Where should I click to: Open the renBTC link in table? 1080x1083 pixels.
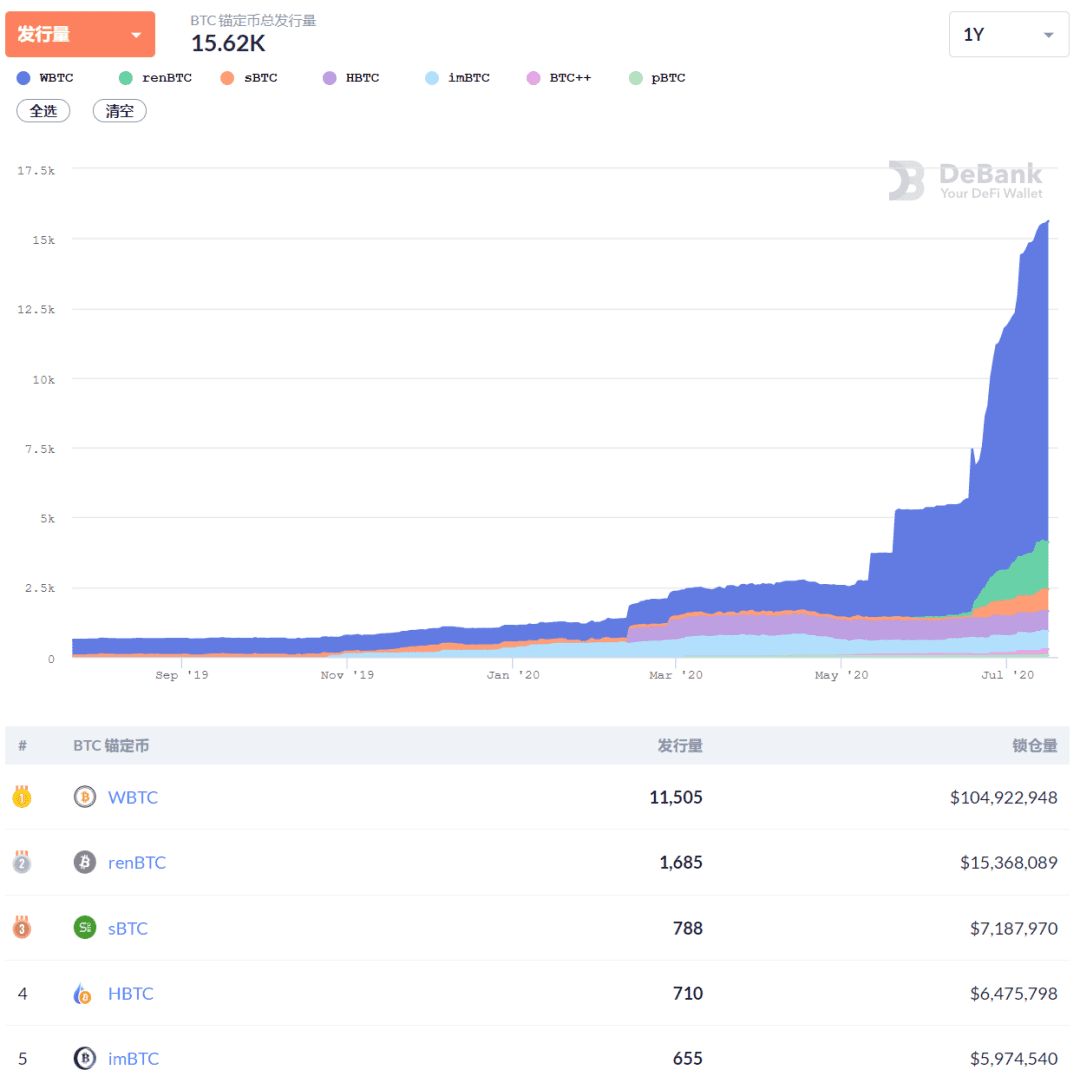pyautogui.click(x=137, y=863)
